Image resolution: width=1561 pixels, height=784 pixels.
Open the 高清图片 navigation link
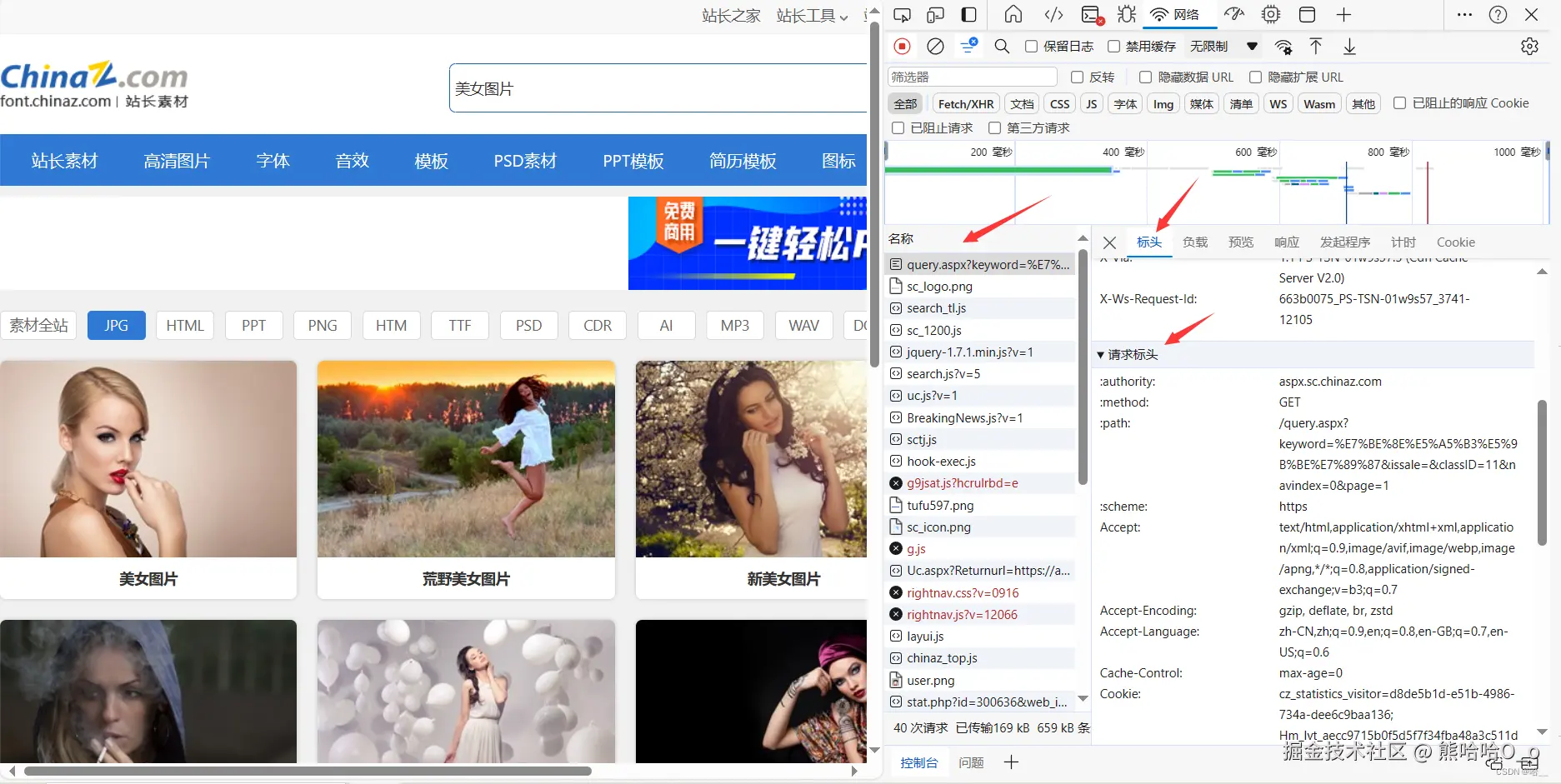click(x=177, y=160)
